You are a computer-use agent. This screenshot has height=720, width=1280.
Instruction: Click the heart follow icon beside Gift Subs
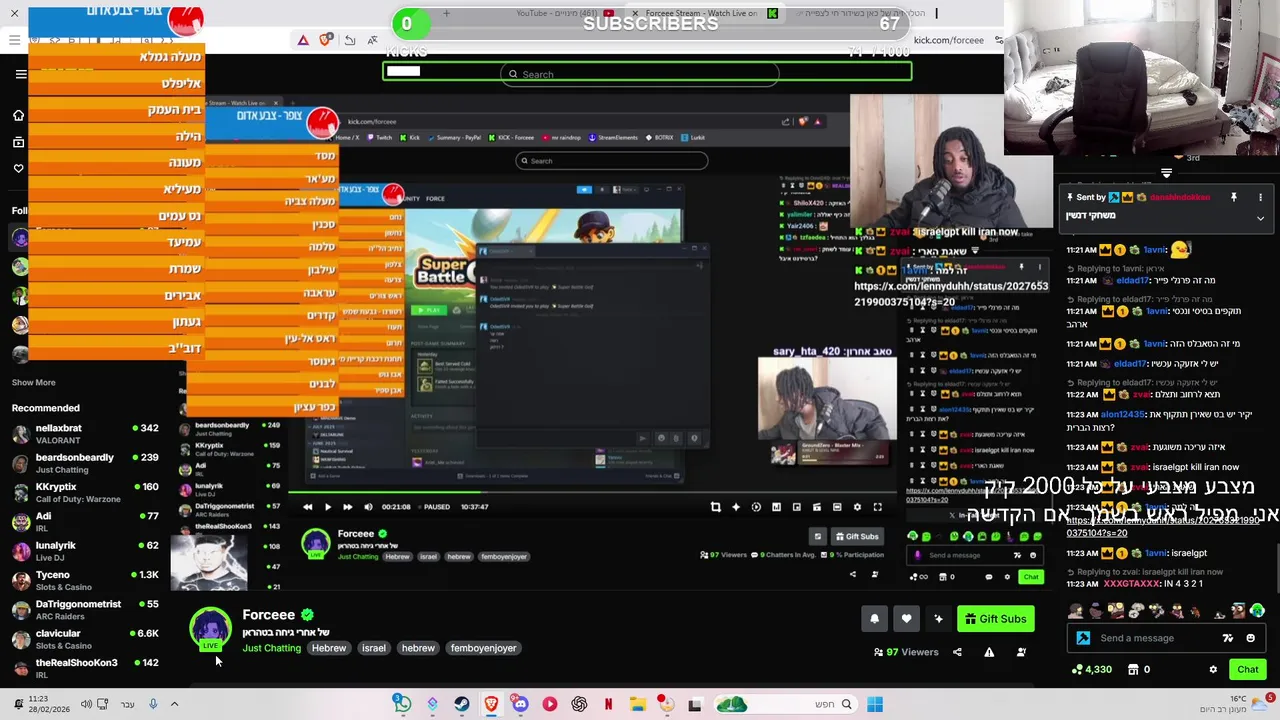point(906,619)
